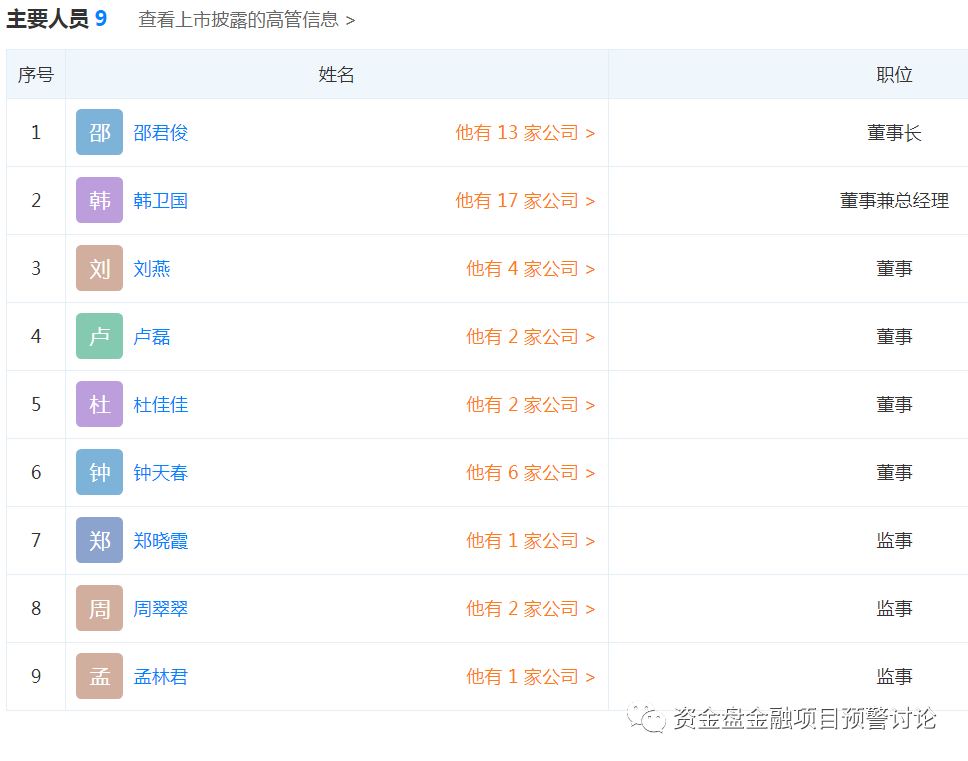
Task: Click the 姓名 column header
Action: click(x=336, y=74)
